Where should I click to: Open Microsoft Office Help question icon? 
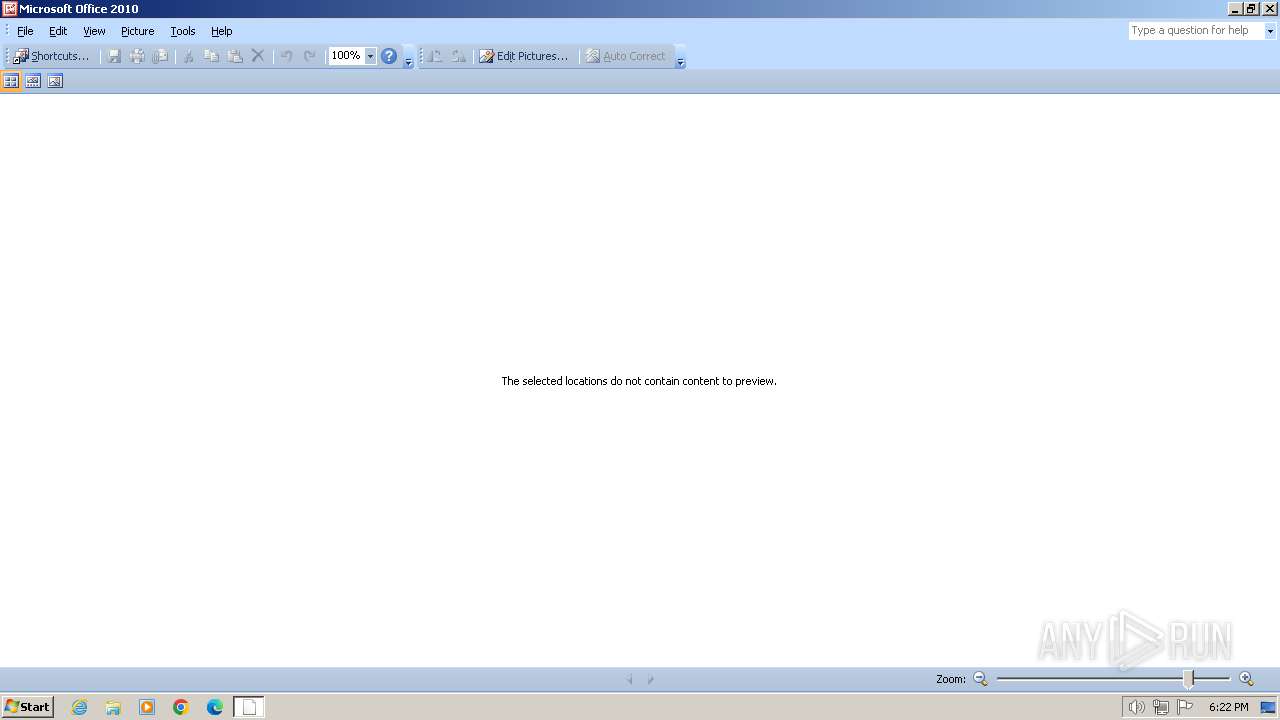389,56
